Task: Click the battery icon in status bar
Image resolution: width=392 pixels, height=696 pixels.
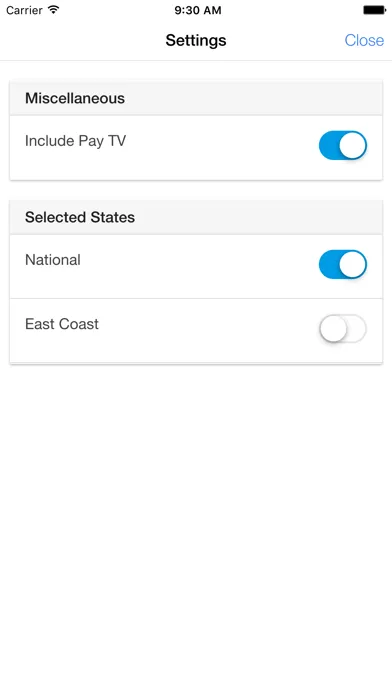Action: [x=375, y=10]
